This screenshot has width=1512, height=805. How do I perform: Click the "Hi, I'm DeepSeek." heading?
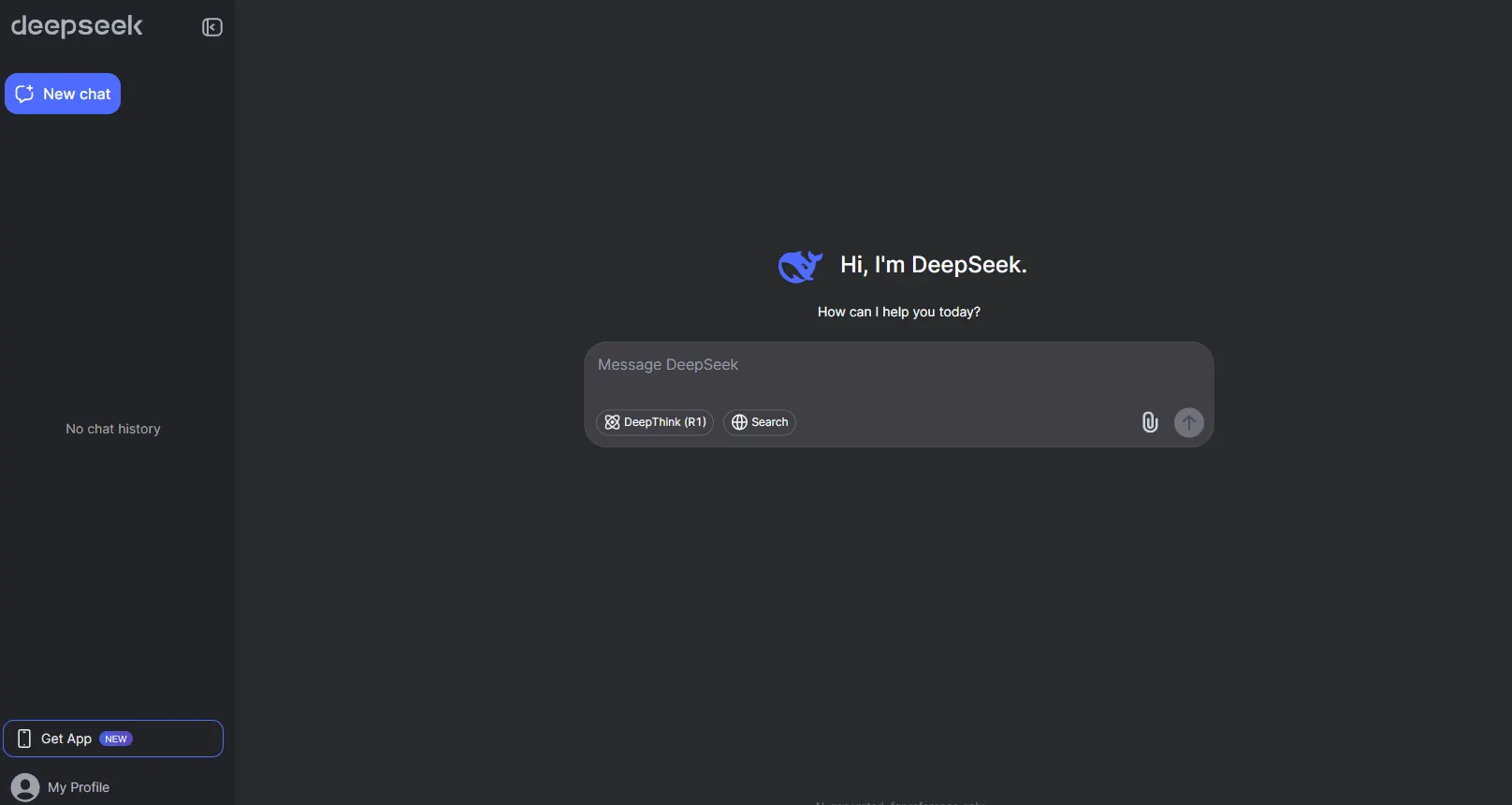(933, 265)
